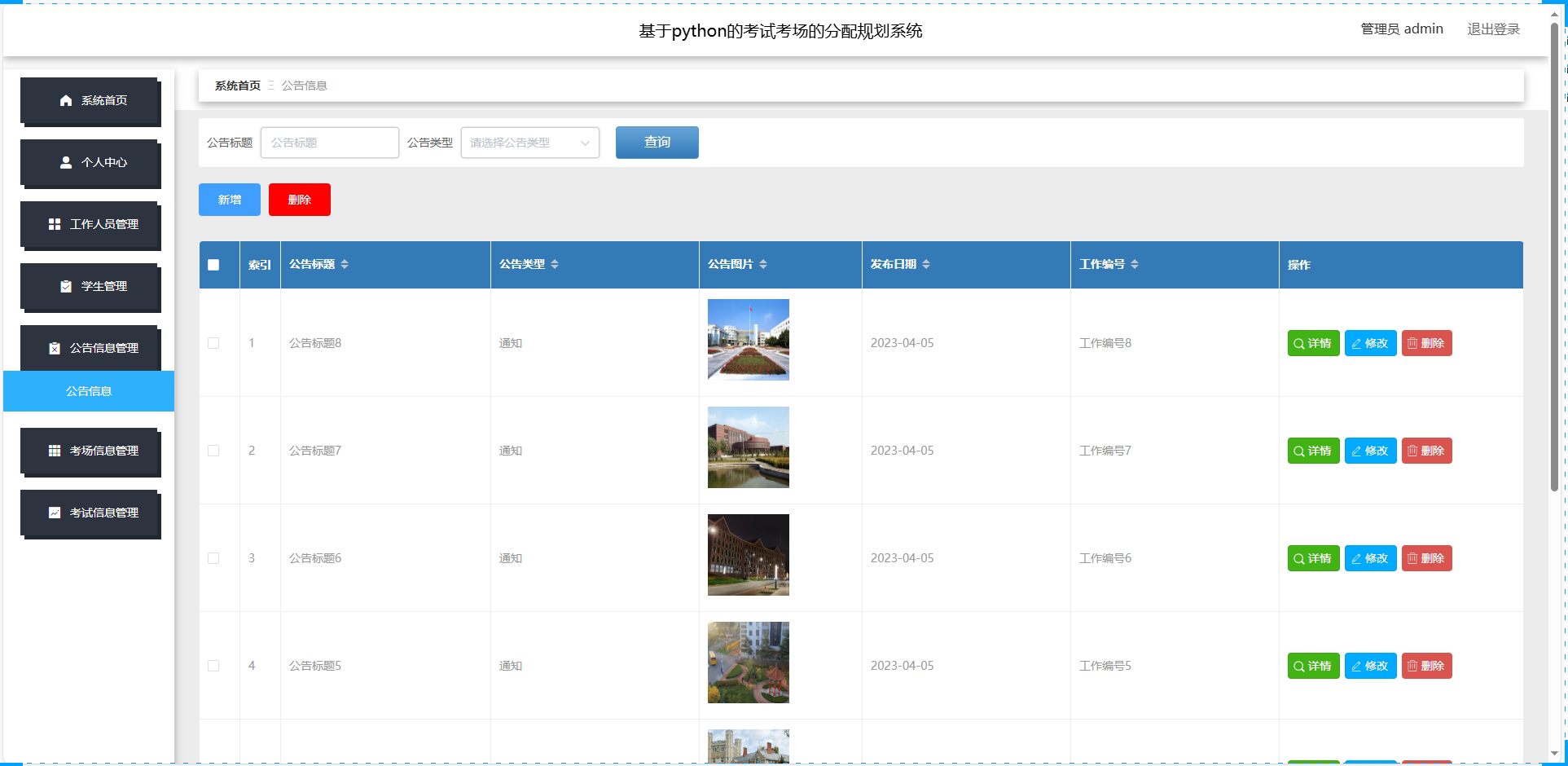The height and width of the screenshot is (766, 1568).
Task: Open the image thumbnail for 公告标题8
Action: (749, 340)
